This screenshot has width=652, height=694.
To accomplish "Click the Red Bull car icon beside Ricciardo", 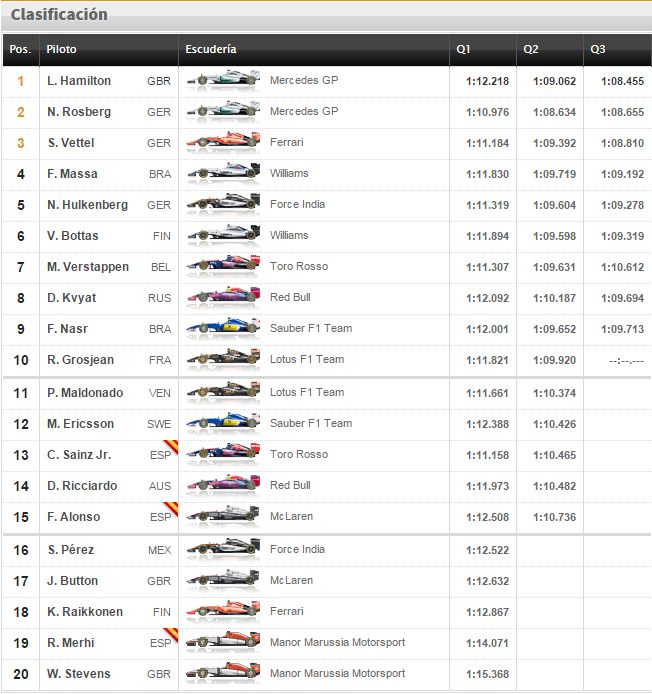I will click(223, 484).
